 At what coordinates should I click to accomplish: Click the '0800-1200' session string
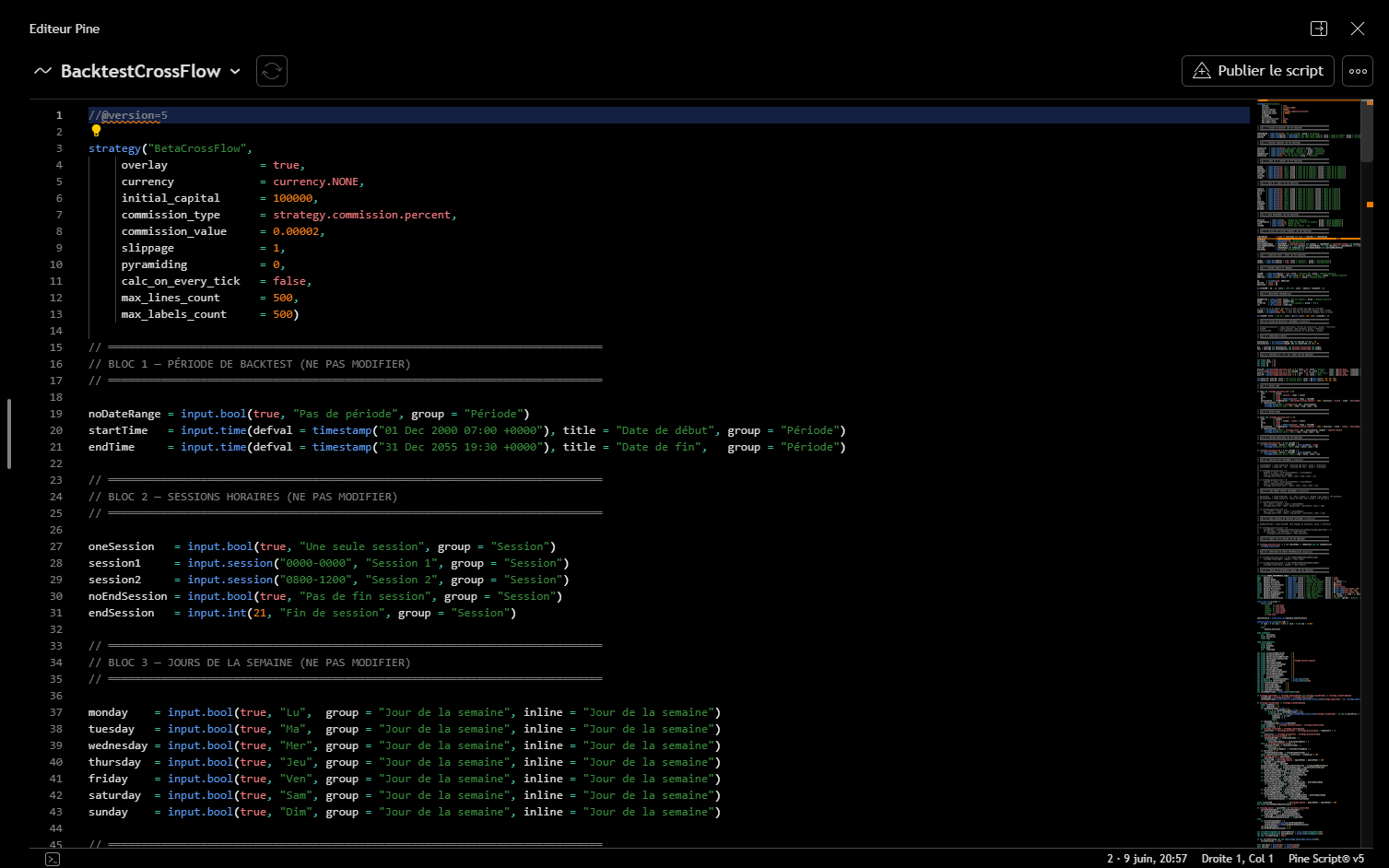point(316,580)
